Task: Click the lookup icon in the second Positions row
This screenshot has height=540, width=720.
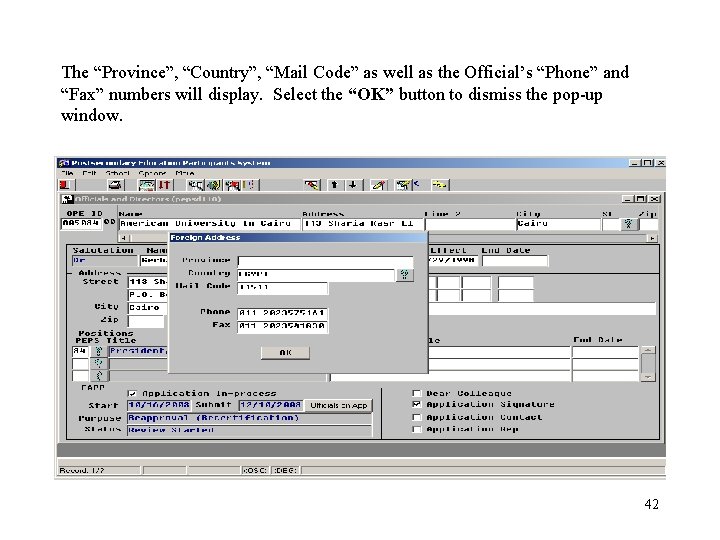Action: pos(98,364)
